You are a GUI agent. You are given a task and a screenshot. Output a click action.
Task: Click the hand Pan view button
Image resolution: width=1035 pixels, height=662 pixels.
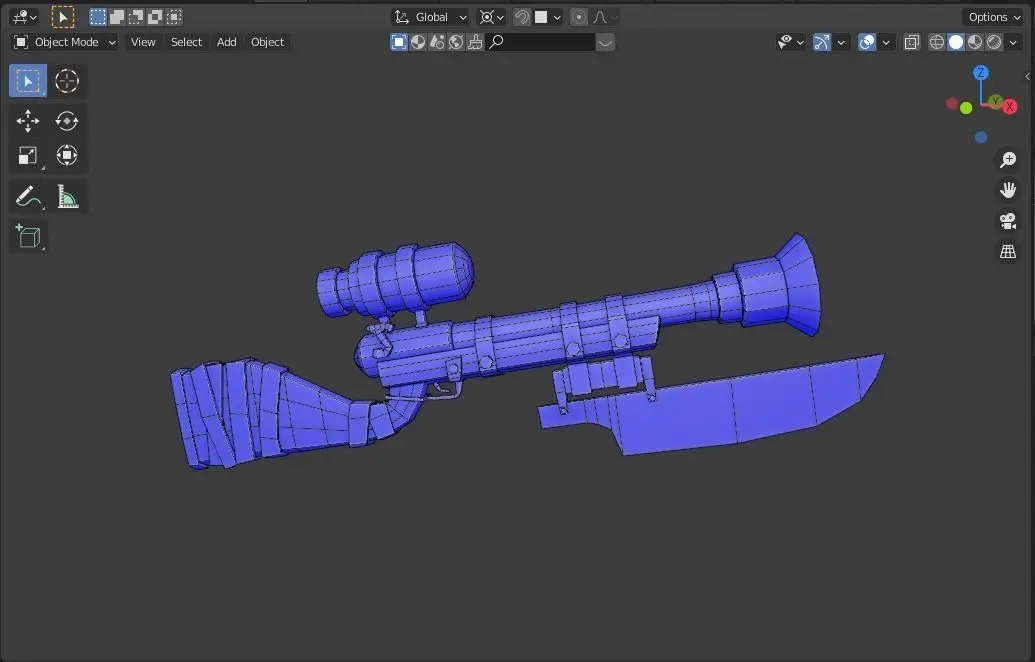[1007, 190]
